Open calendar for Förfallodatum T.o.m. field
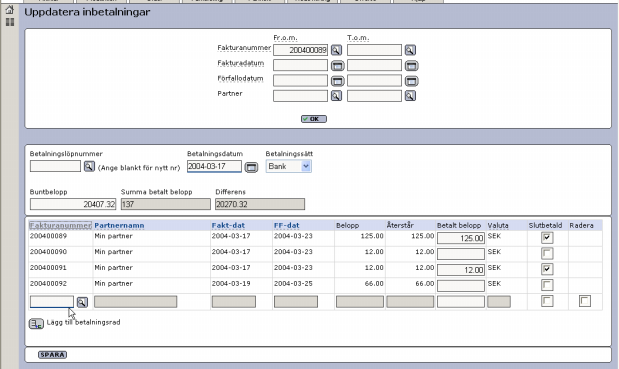Image resolution: width=619 pixels, height=369 pixels. [x=411, y=81]
